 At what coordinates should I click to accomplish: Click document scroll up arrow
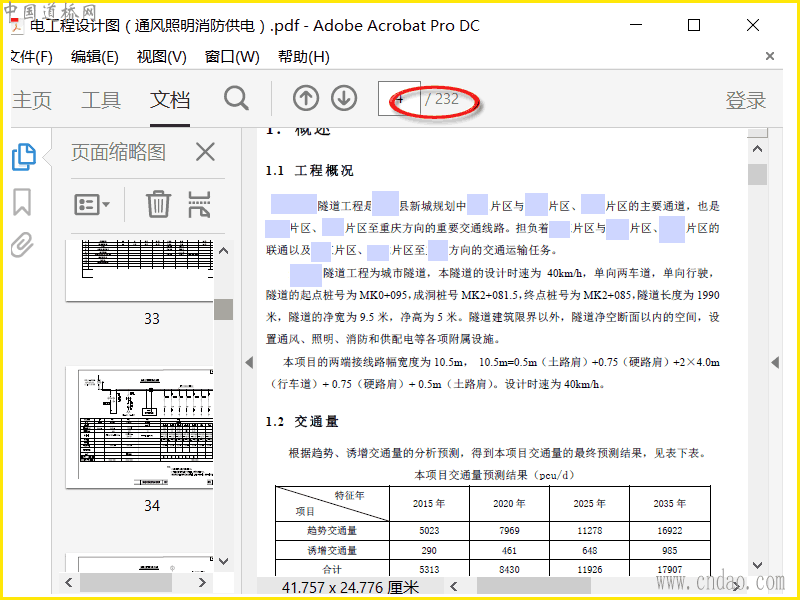[758, 149]
